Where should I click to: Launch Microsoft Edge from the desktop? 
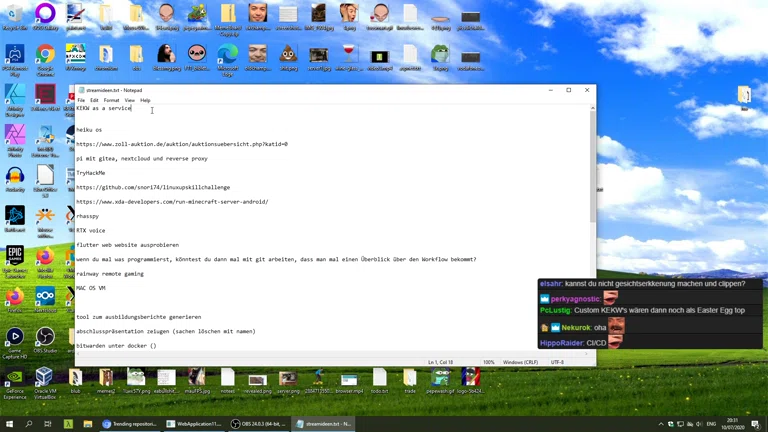tap(227, 54)
